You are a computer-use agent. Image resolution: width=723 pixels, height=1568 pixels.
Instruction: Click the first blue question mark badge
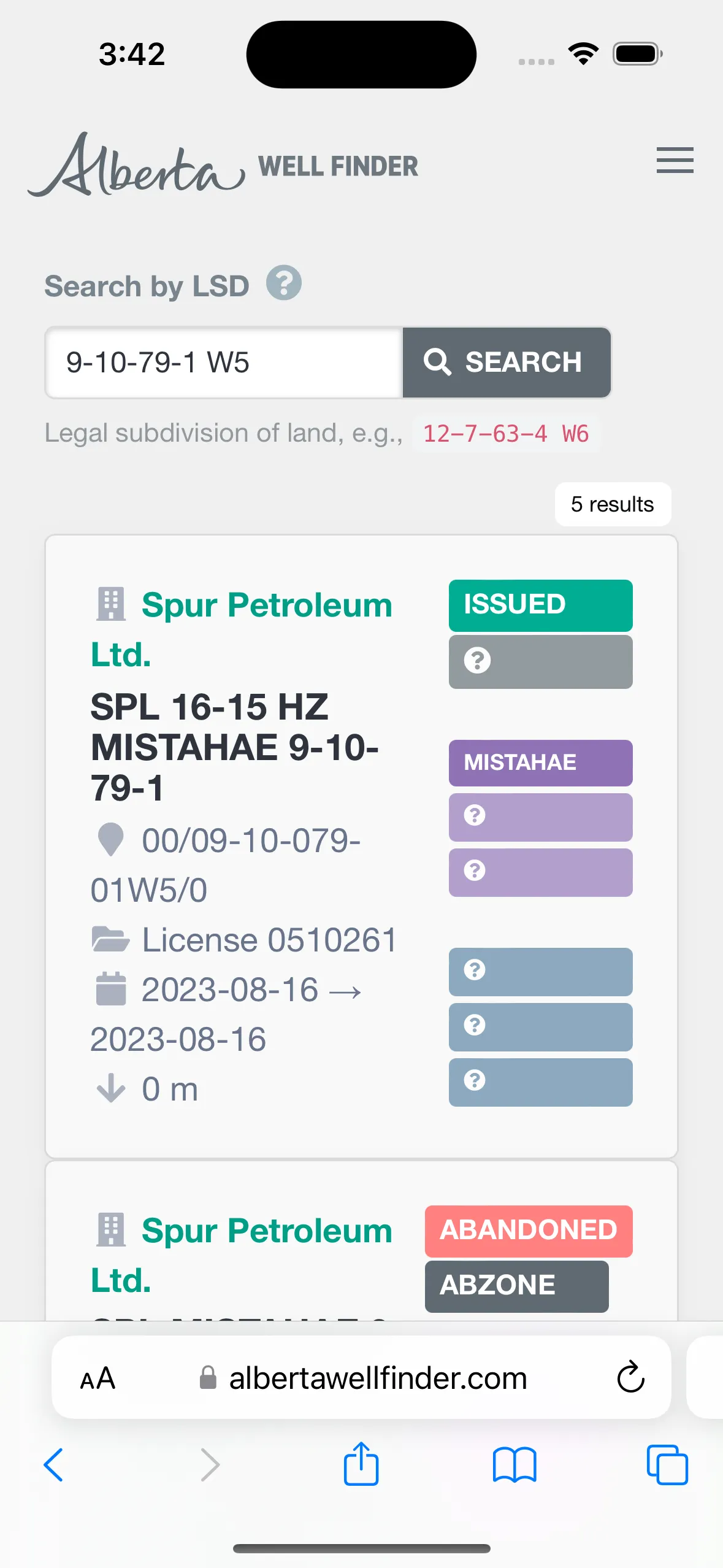pos(540,971)
